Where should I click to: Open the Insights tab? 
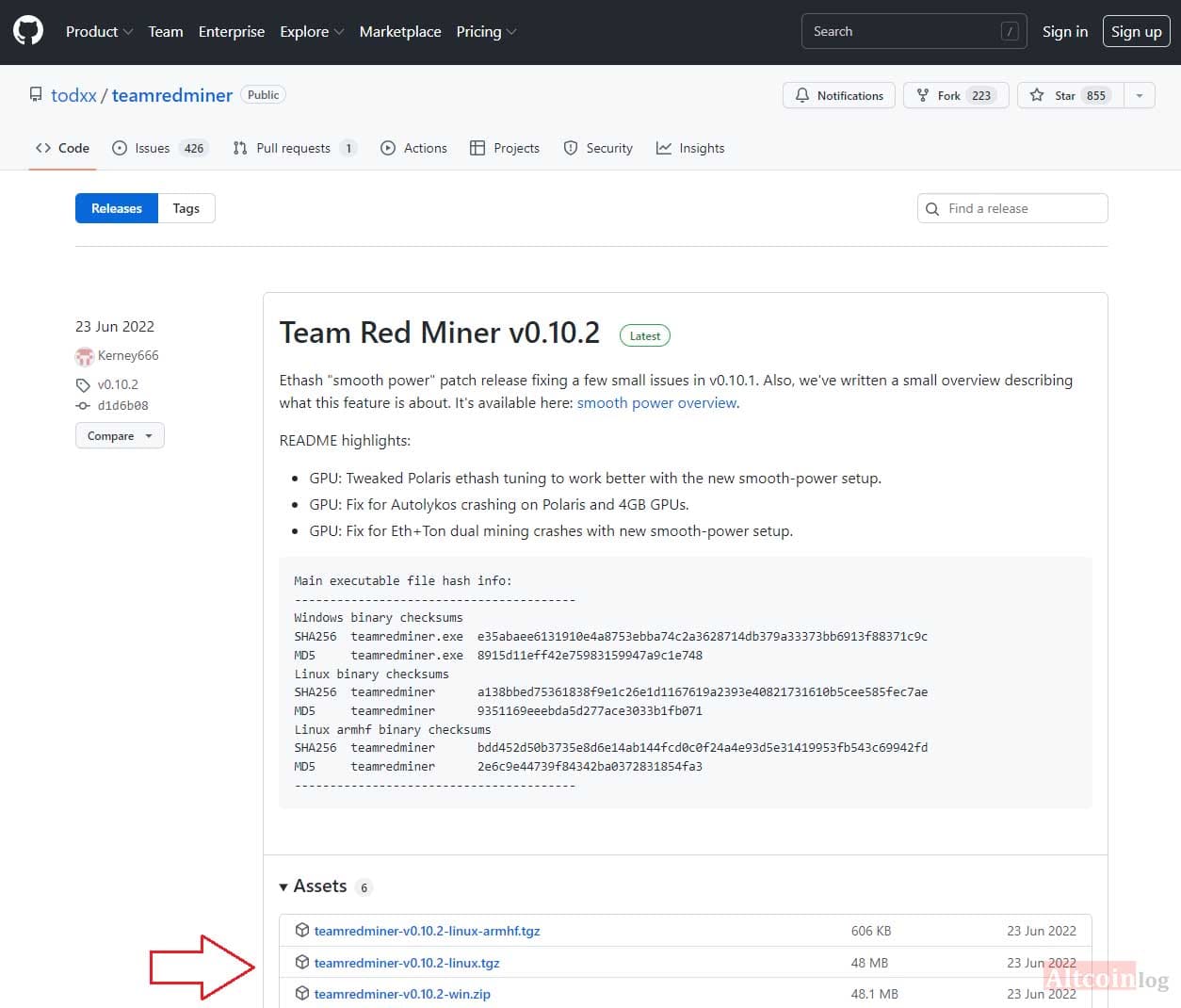[x=690, y=148]
